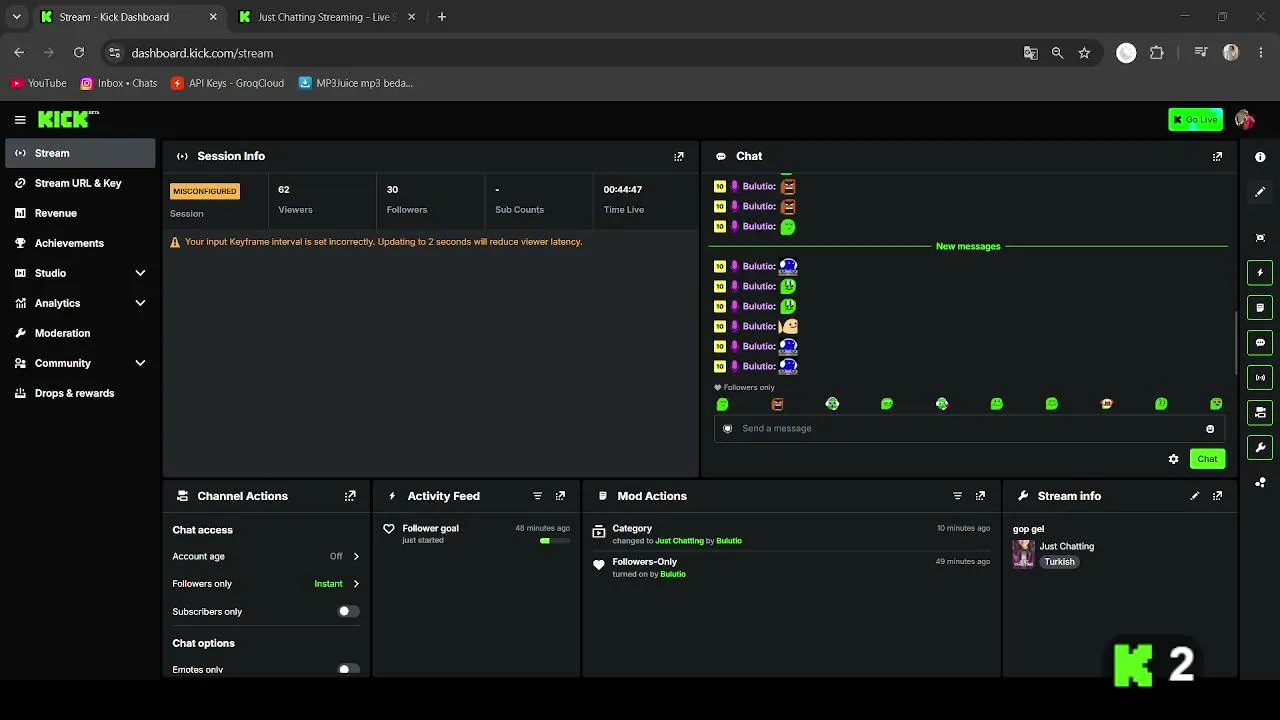Open the API Keys - GroqCloud bookmark
This screenshot has width=1280, height=720.
[227, 83]
